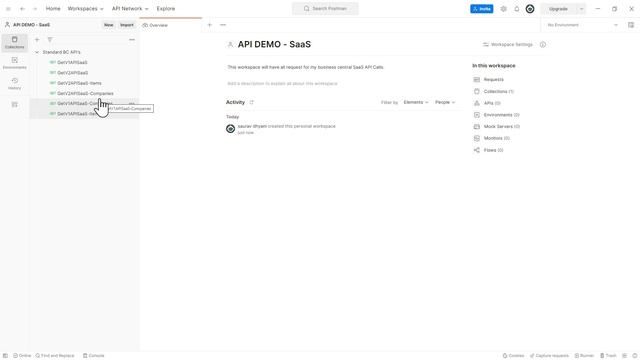
Task: Open the environment quick look icon
Action: (631, 25)
